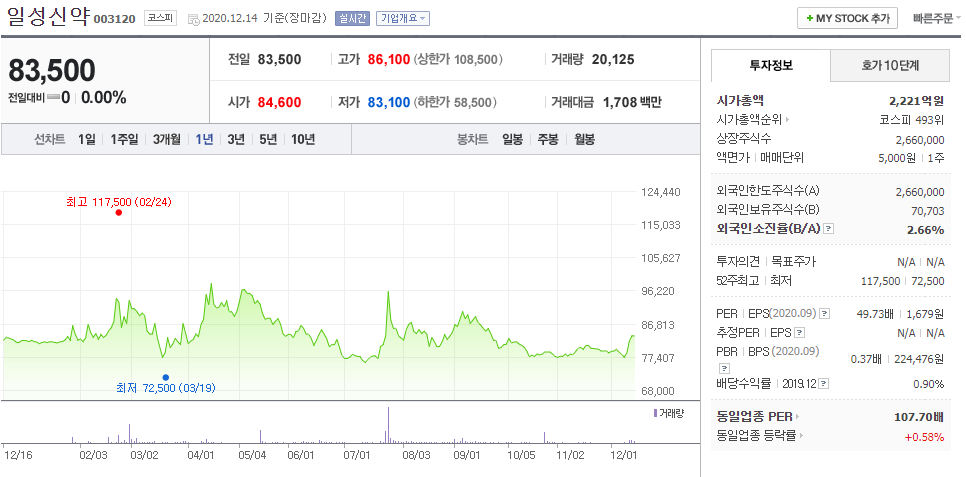Click the blue 최저 low-point dot on chart
This screenshot has height=477, width=966.
[x=166, y=377]
